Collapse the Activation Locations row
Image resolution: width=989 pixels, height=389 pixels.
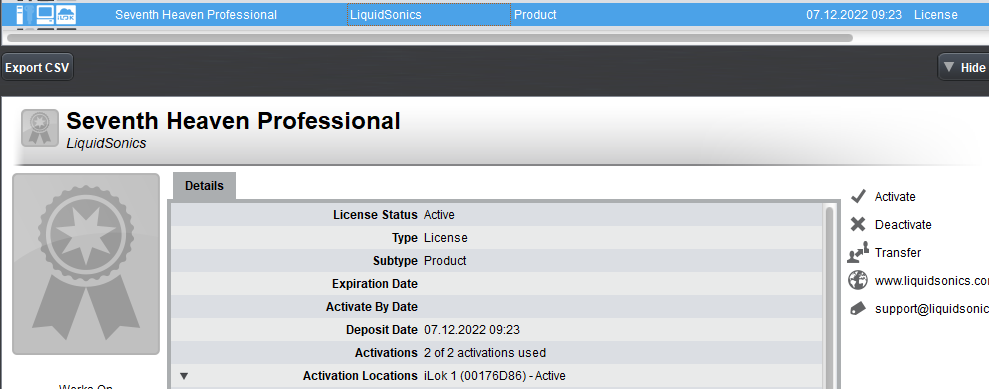click(x=184, y=376)
